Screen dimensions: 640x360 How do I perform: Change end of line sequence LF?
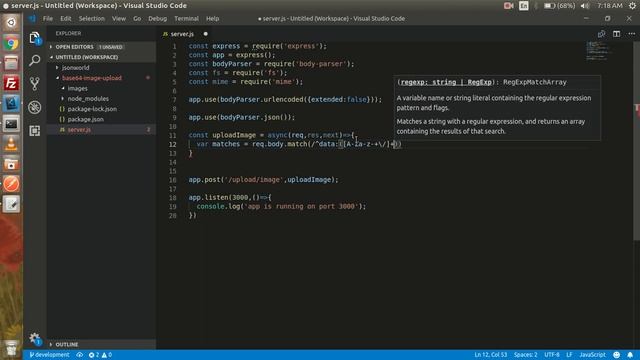coord(569,355)
